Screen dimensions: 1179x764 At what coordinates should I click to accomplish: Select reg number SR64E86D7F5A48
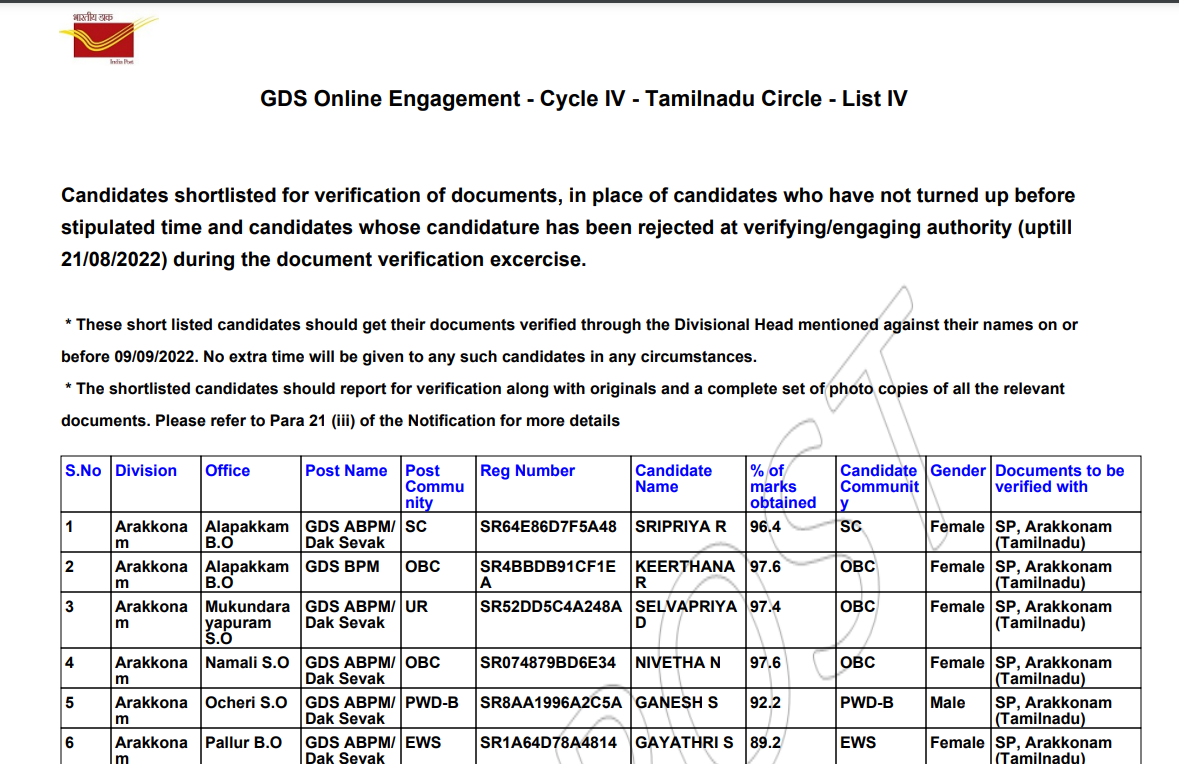coord(548,527)
